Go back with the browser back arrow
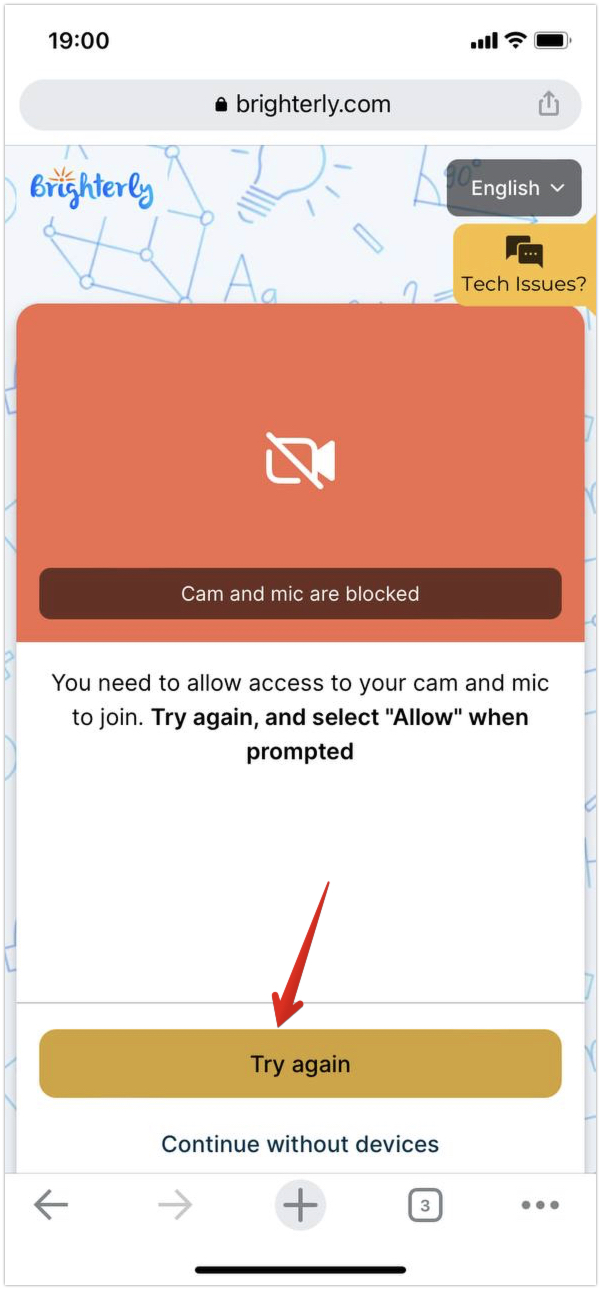This screenshot has width=601, height=1290. (51, 1206)
